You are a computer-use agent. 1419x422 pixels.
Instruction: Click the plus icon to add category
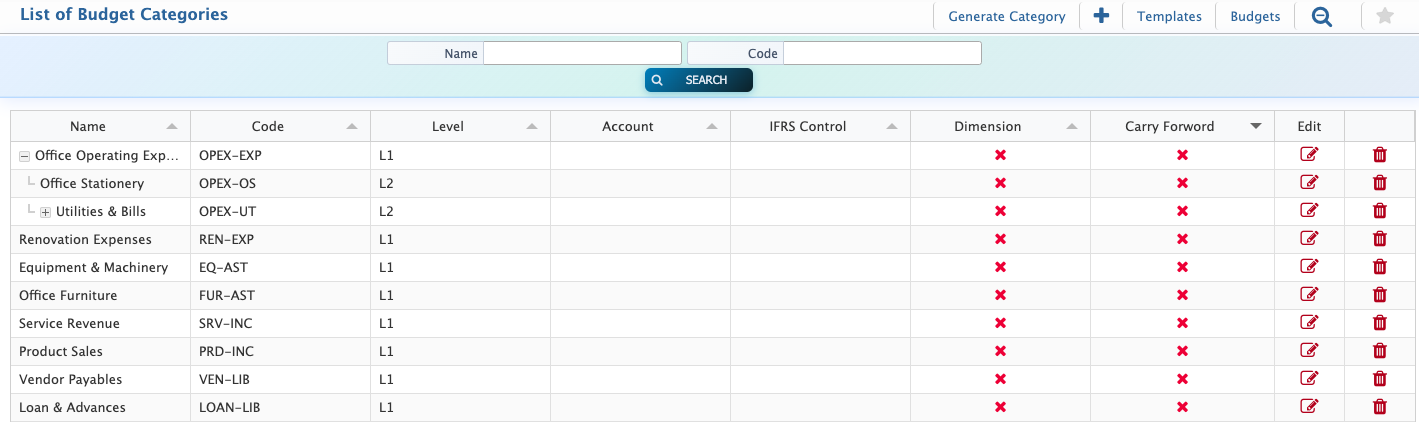(1101, 16)
